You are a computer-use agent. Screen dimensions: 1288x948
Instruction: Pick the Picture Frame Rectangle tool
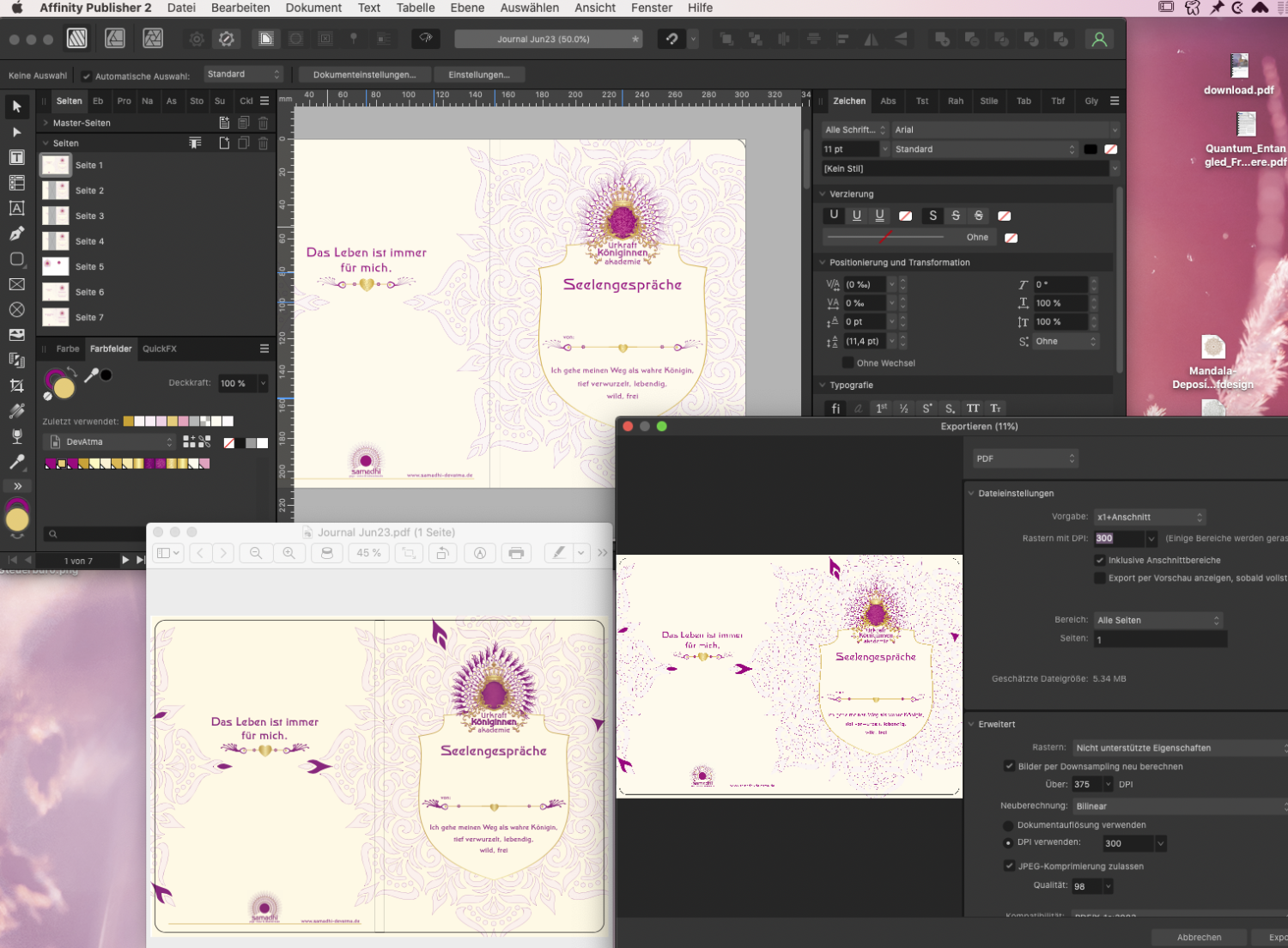(x=16, y=284)
